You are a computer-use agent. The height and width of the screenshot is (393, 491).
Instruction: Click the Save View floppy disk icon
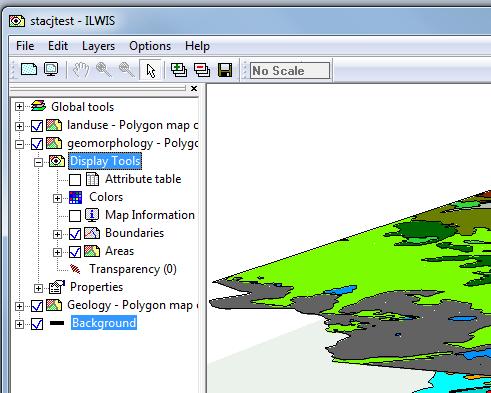click(x=225, y=70)
